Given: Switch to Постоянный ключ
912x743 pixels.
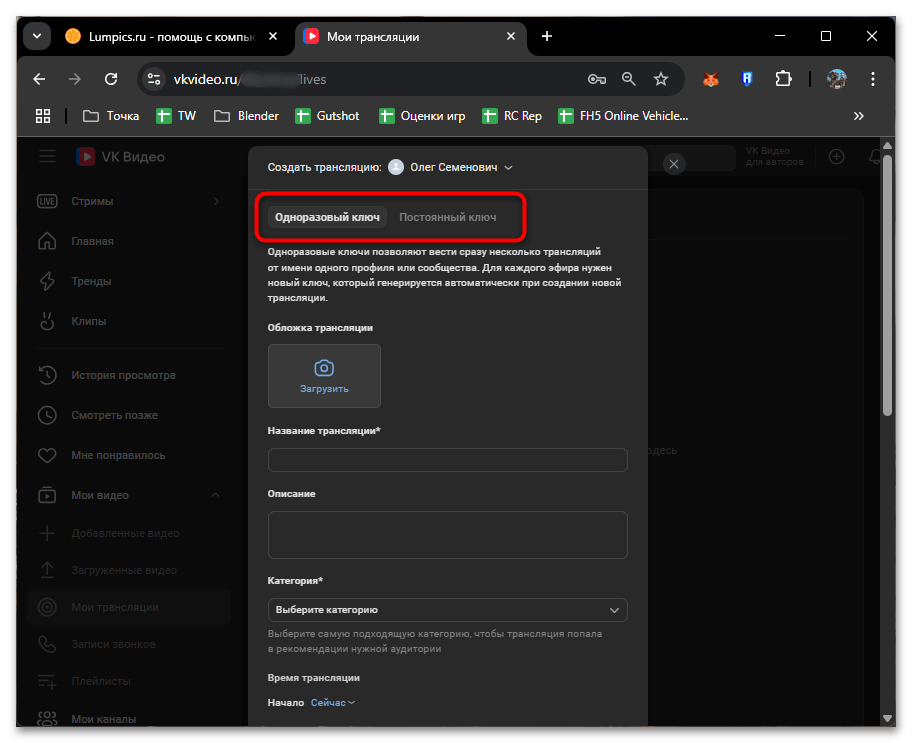Looking at the screenshot, I should point(447,217).
